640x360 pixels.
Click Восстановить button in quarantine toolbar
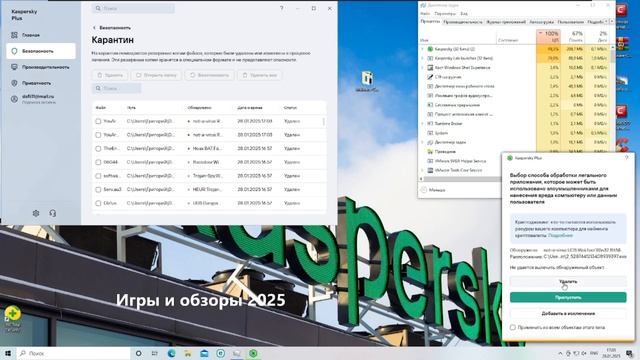(209, 75)
